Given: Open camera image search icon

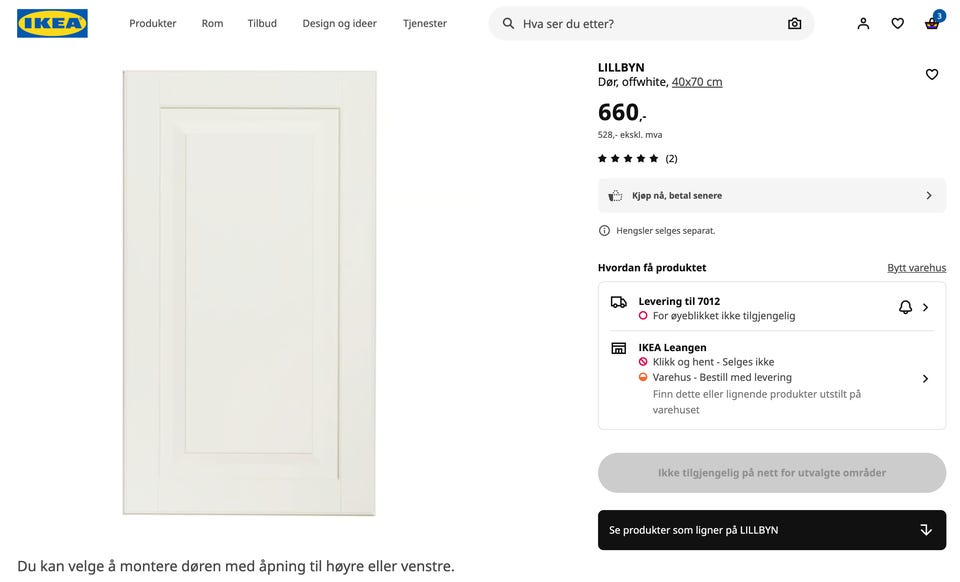Looking at the screenshot, I should [x=794, y=23].
